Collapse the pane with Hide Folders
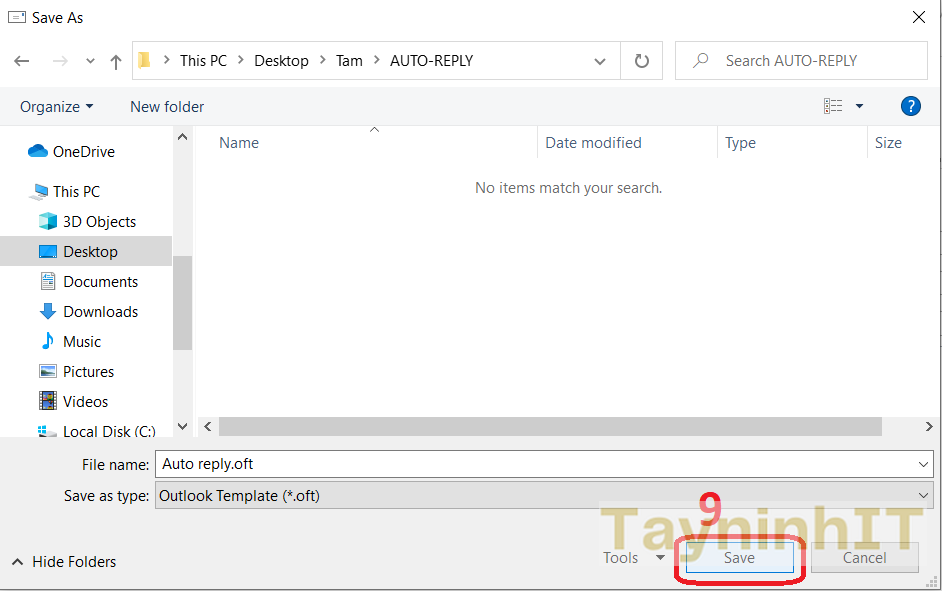Viewport: 942px width, 591px height. pyautogui.click(x=64, y=562)
